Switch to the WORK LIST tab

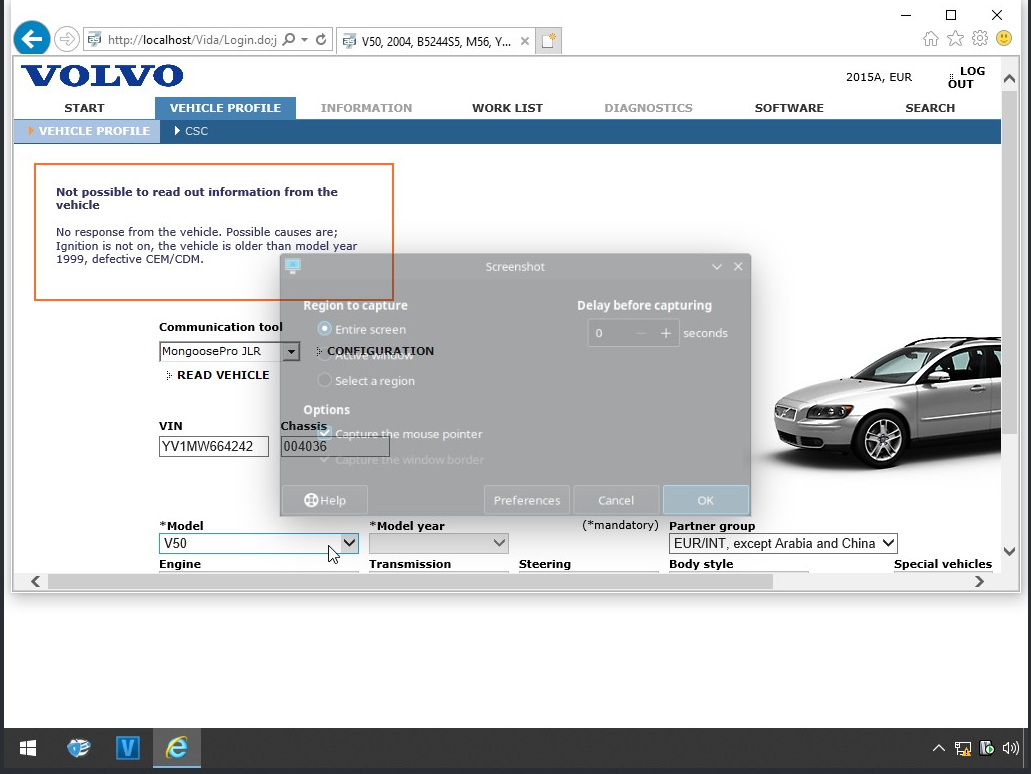[x=507, y=108]
